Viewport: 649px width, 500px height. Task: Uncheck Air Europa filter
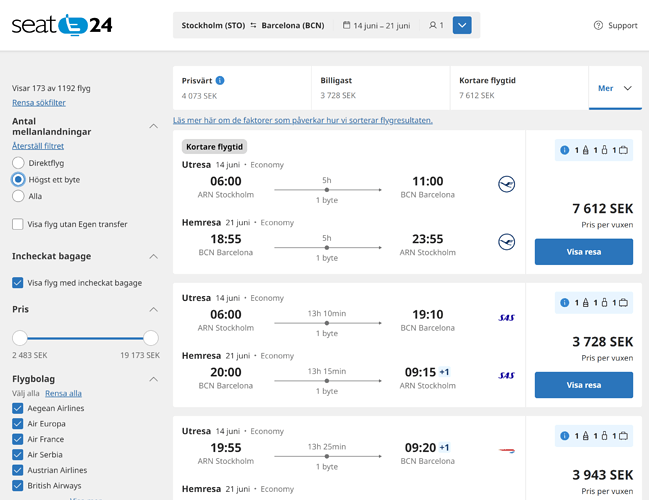17,423
